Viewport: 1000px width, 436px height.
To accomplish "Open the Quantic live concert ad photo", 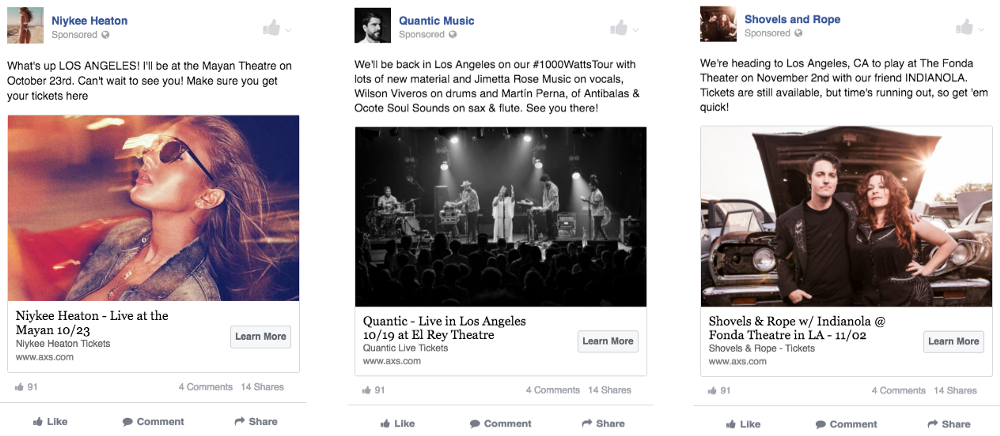I will (501, 217).
